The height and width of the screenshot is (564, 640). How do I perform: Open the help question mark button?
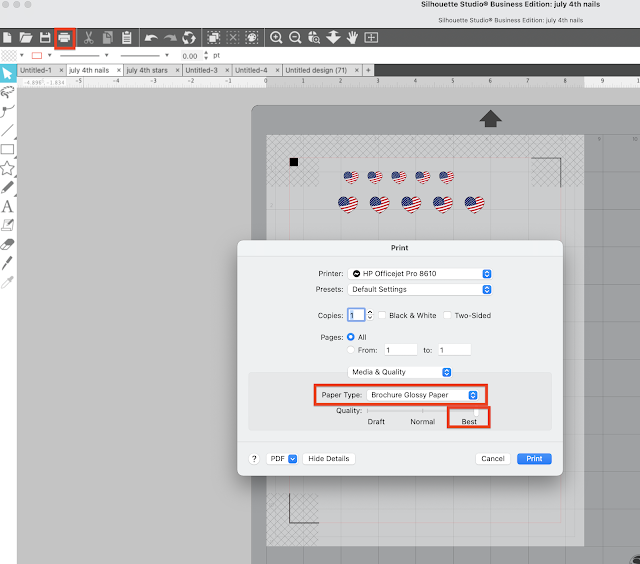point(254,459)
